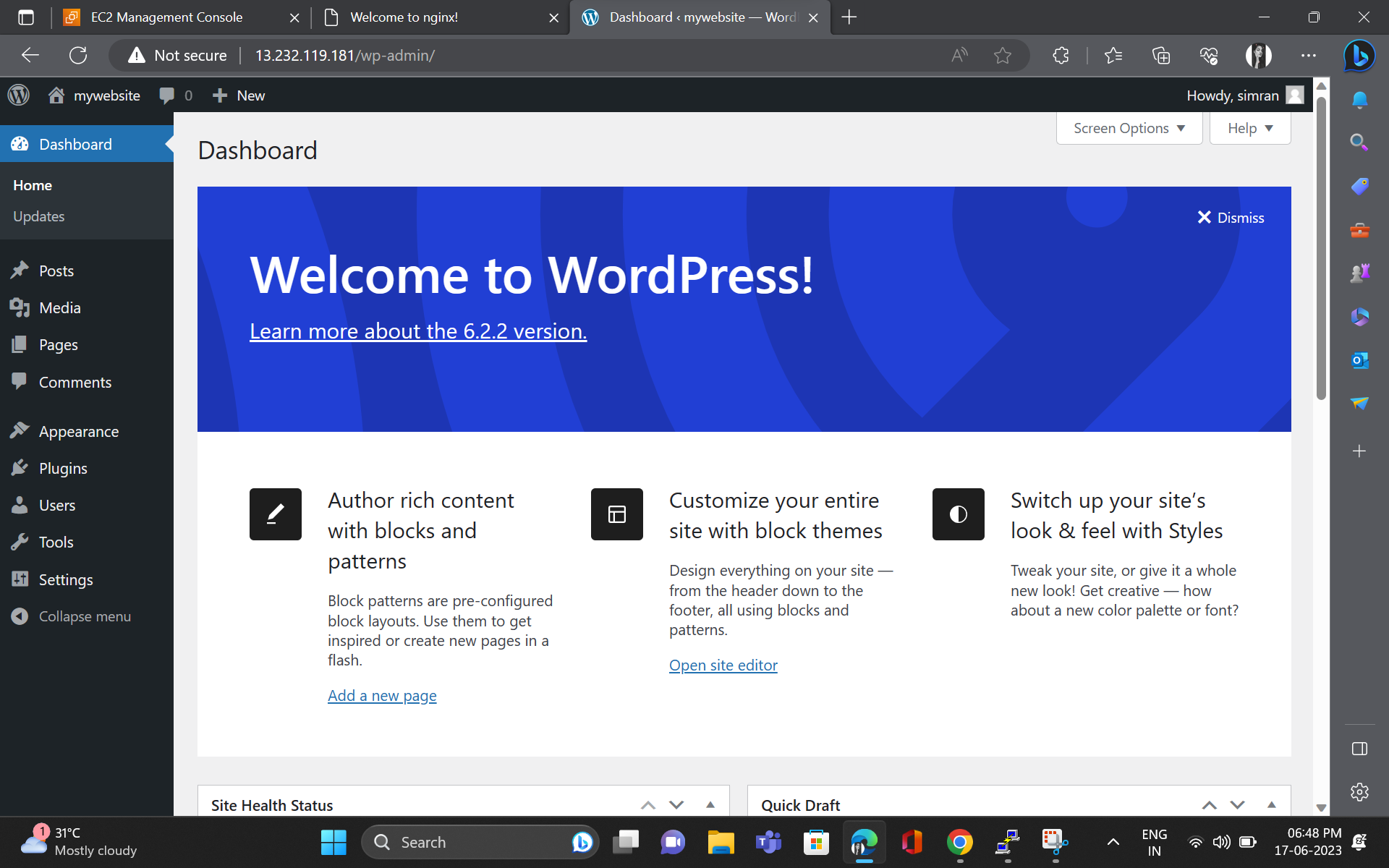
Task: Open the Screen Options dropdown
Action: (x=1128, y=128)
